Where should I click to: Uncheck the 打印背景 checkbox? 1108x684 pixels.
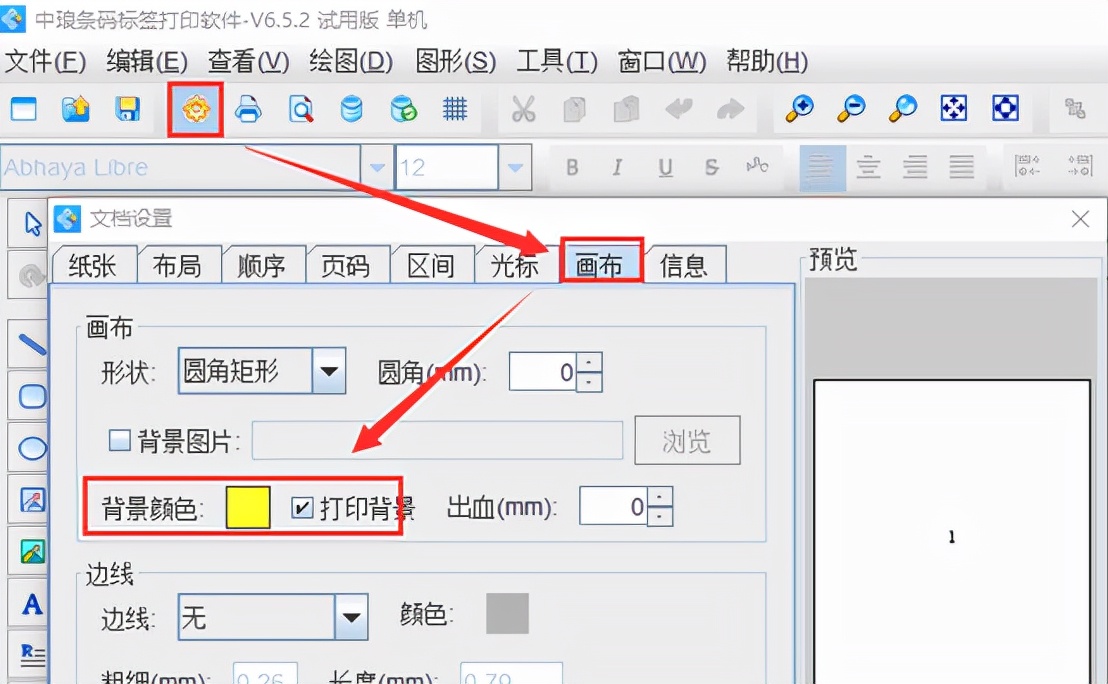(302, 507)
